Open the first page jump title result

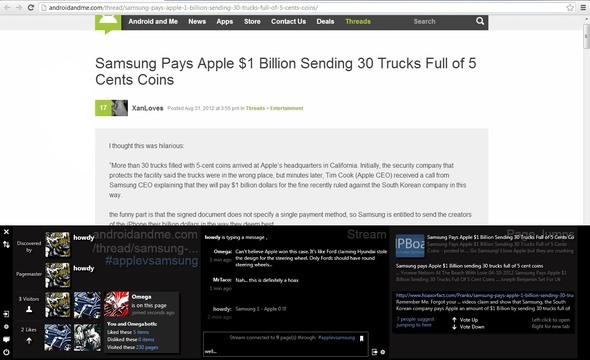point(500,237)
